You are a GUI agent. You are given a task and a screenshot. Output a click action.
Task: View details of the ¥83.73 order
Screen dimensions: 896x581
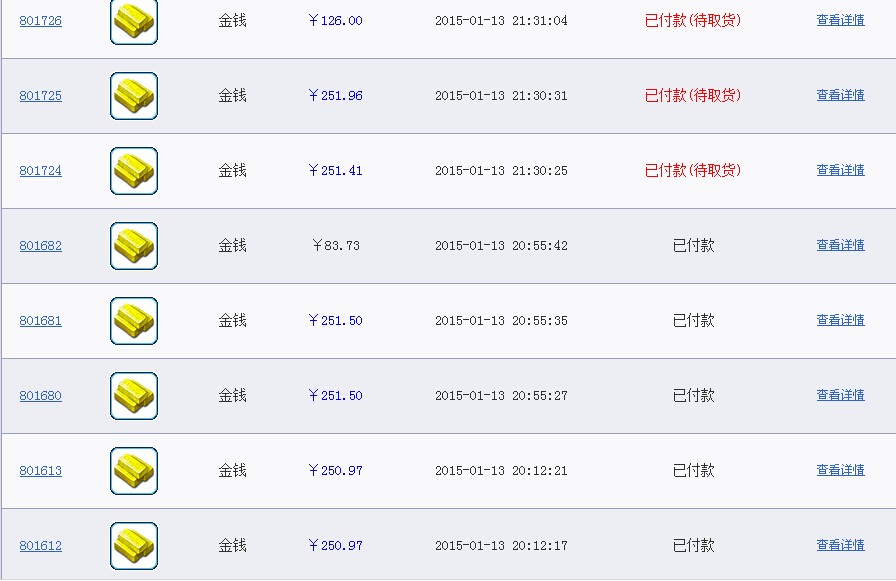click(841, 245)
